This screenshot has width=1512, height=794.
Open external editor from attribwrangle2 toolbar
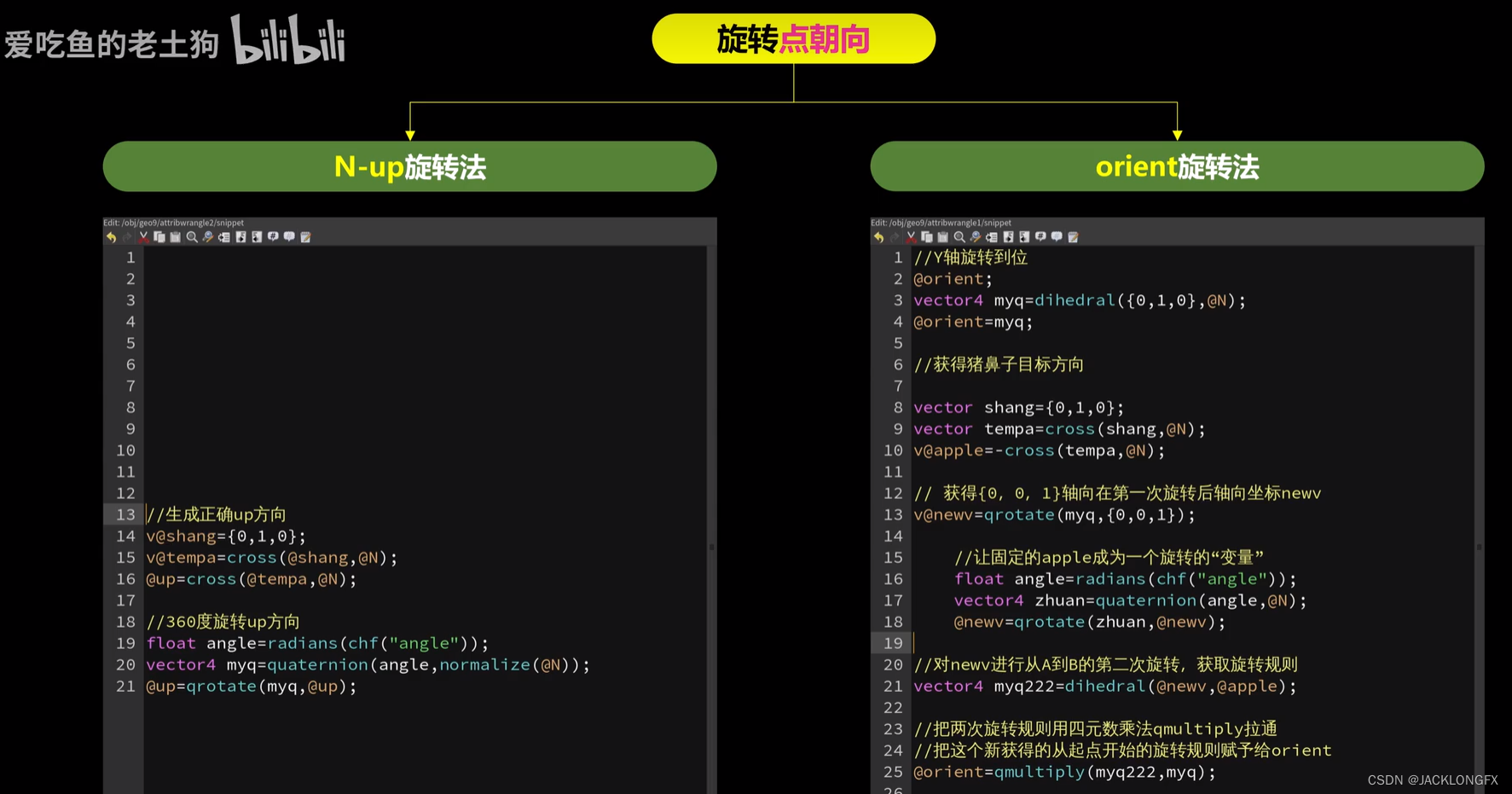pyautogui.click(x=305, y=237)
